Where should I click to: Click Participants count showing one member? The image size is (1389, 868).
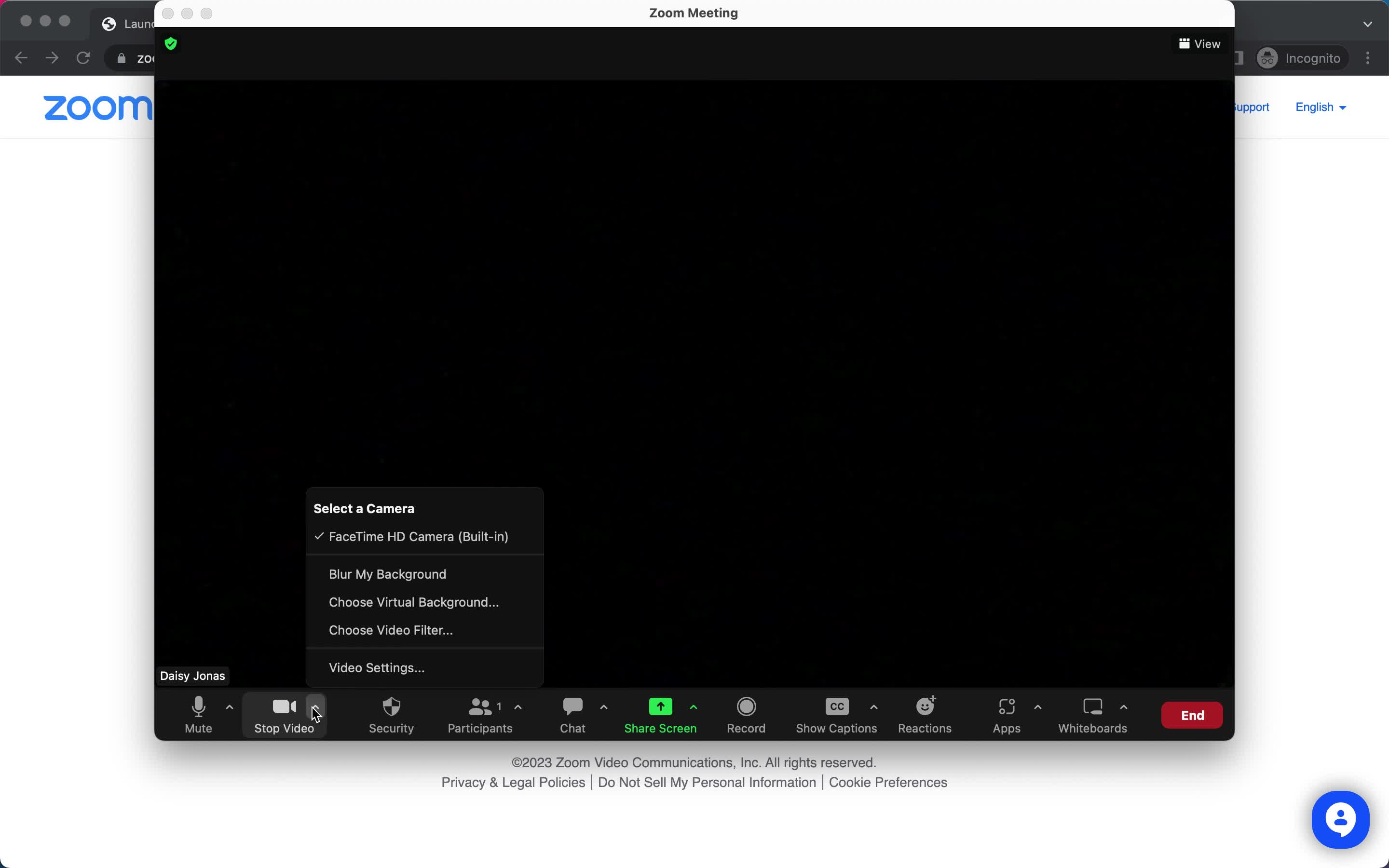point(480,714)
